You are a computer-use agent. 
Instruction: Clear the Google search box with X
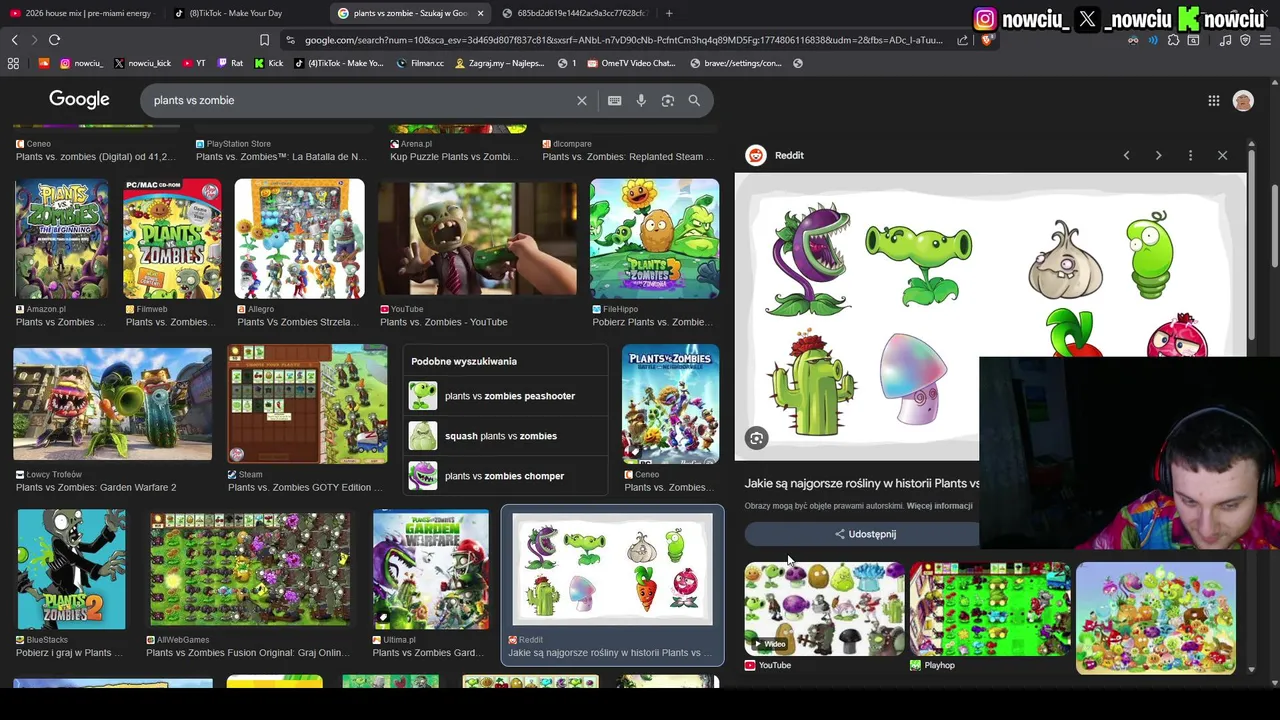(x=581, y=100)
